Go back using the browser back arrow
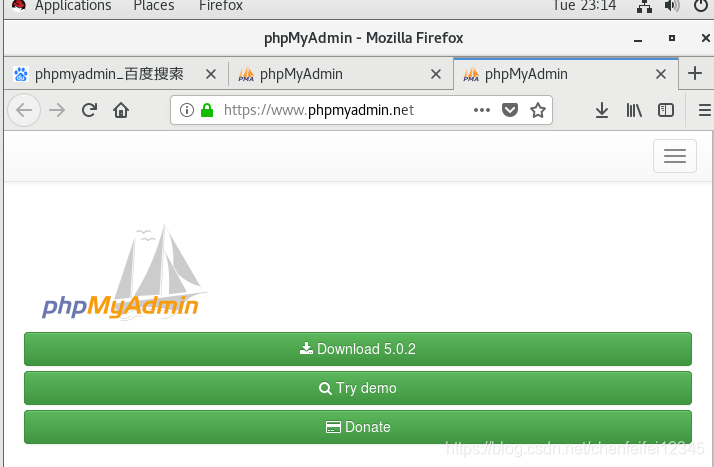 pos(24,110)
